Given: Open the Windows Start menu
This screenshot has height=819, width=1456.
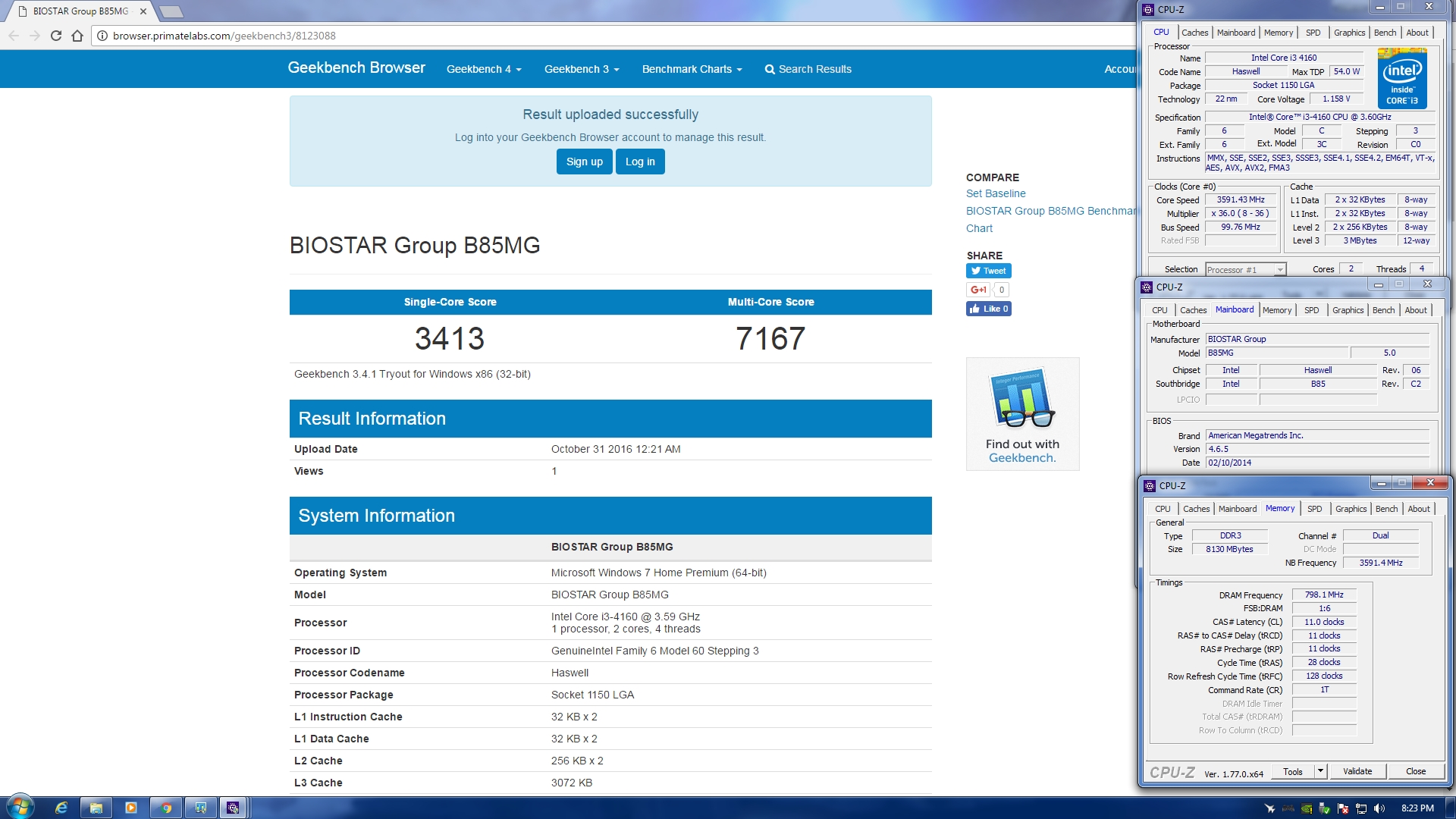Looking at the screenshot, I should click(x=20, y=807).
